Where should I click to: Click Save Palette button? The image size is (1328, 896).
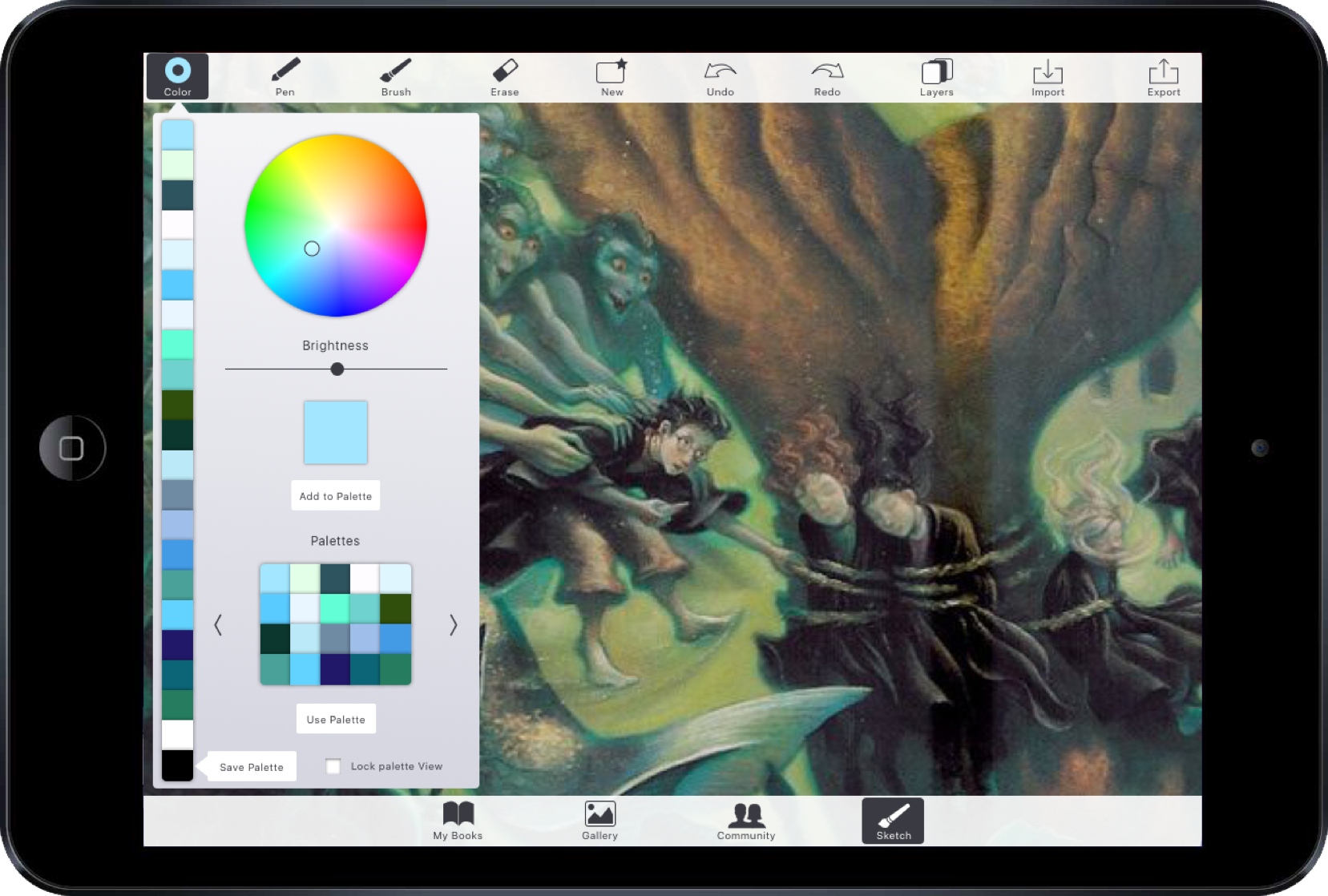tap(251, 767)
